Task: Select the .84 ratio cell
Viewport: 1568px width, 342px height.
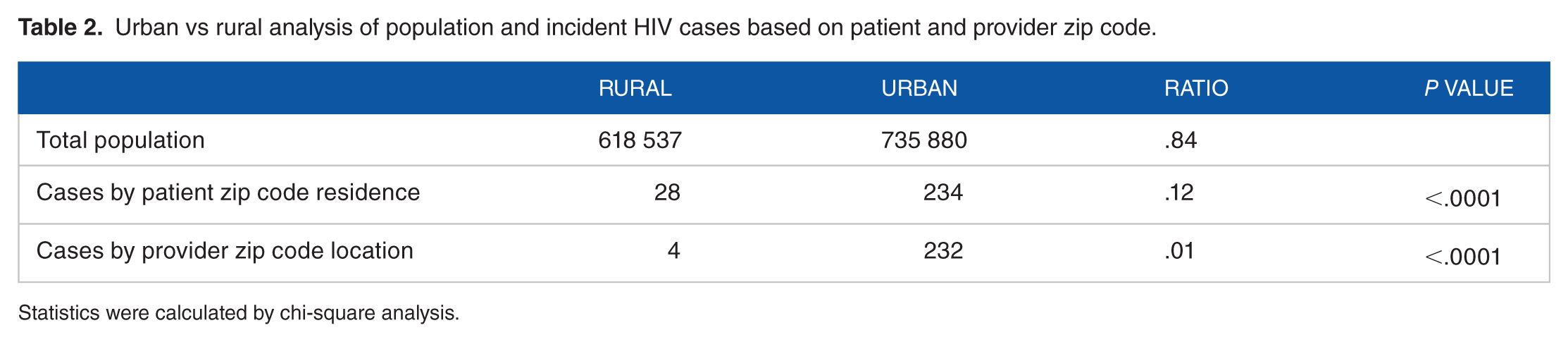Action: click(x=1181, y=140)
